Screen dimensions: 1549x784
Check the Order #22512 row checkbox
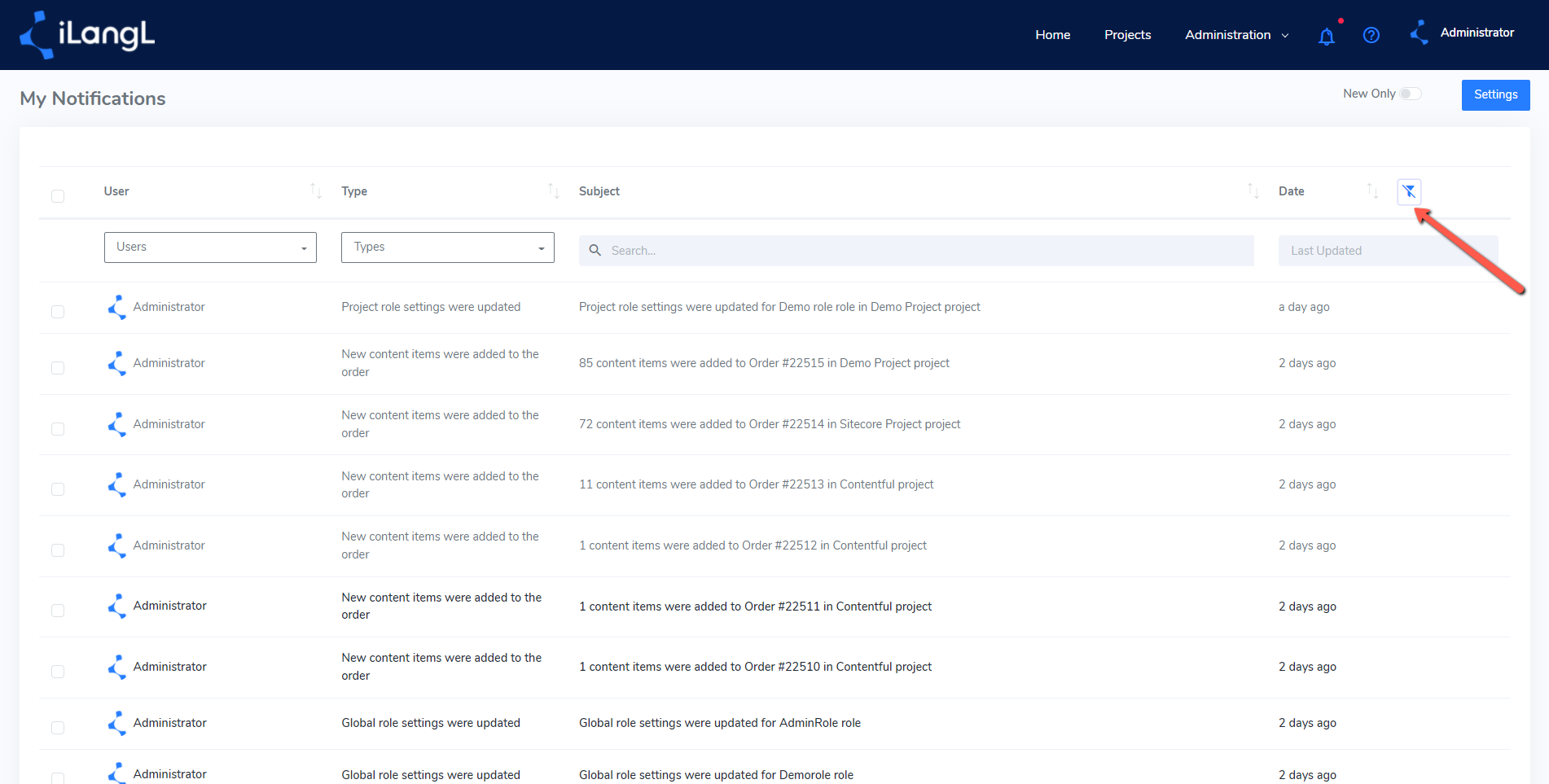(58, 550)
